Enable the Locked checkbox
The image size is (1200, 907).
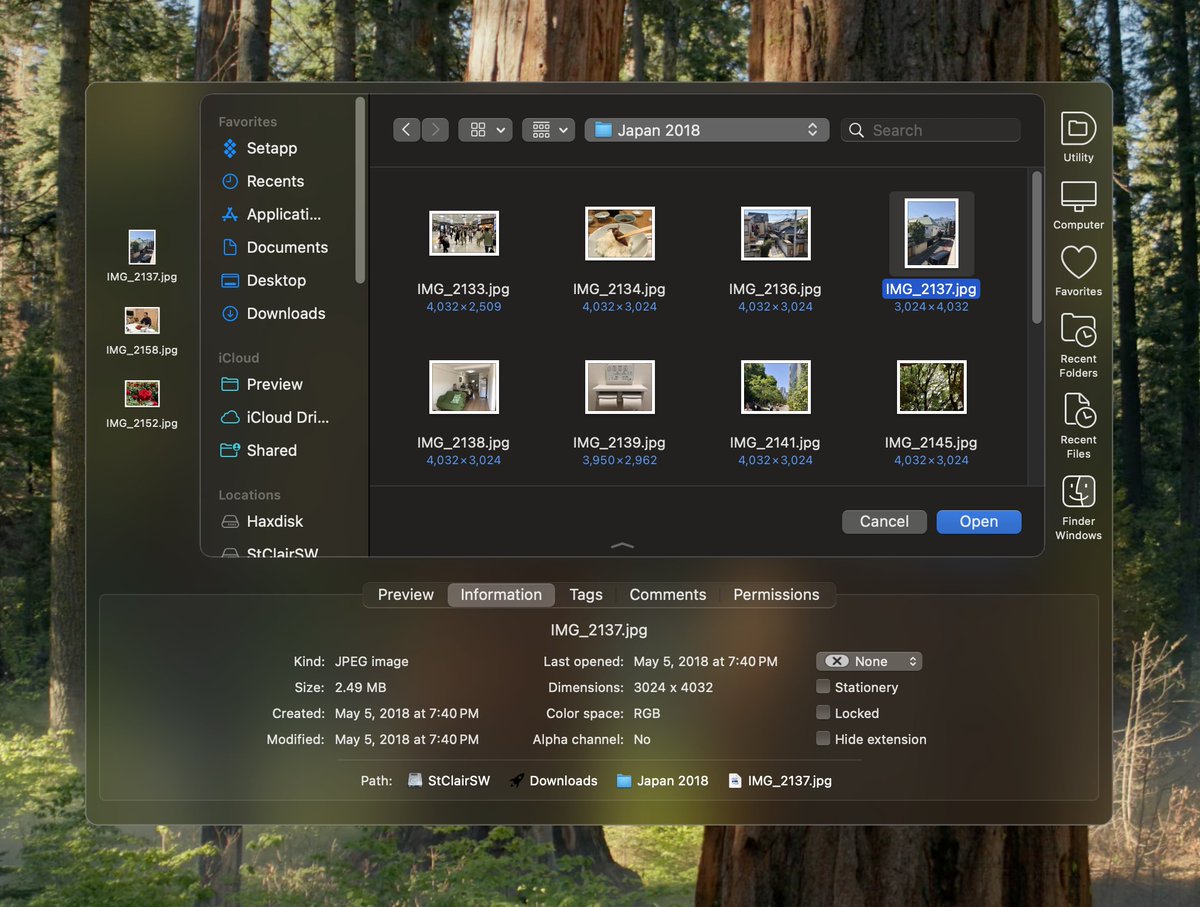point(823,713)
